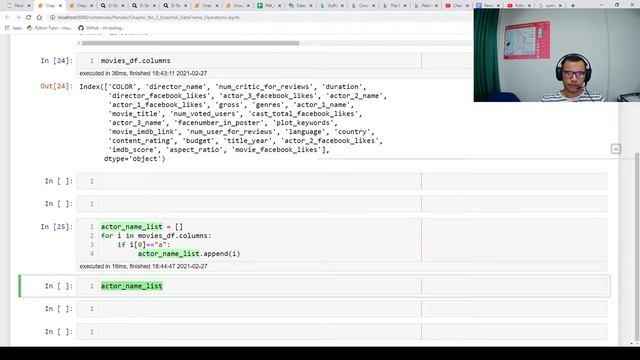Click 'actor_2_facebook_likes' in the output
Image resolution: width=640 pixels, height=360 pixels.
coord(330,140)
